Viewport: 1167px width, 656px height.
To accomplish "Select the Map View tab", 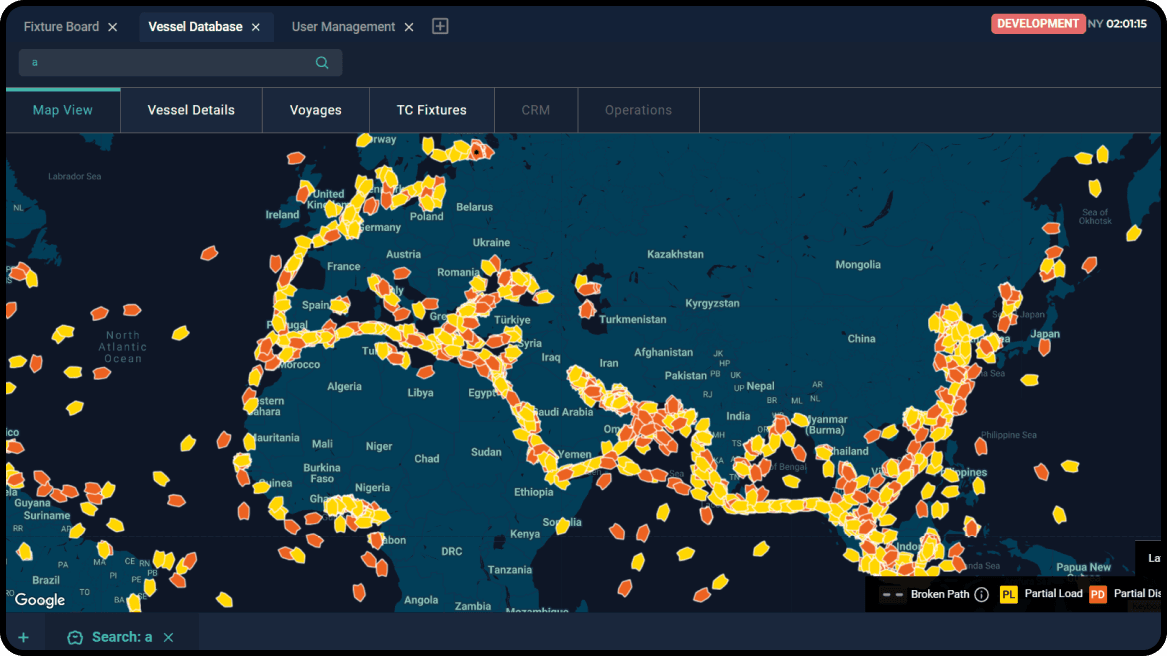I will [63, 110].
